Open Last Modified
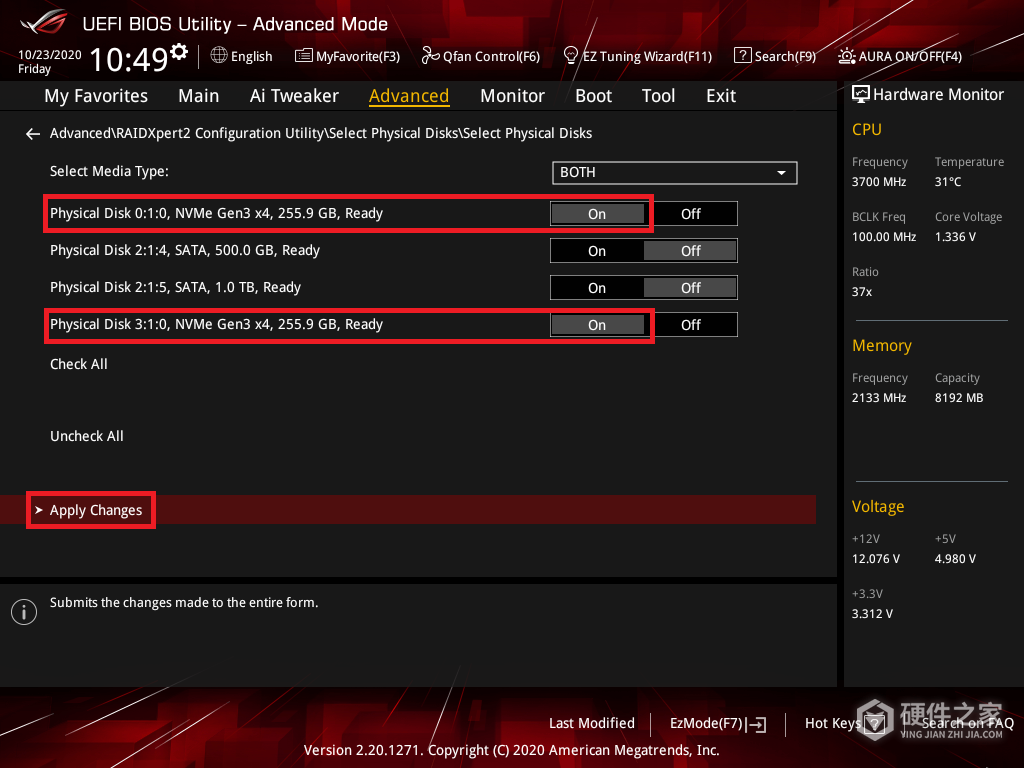The image size is (1024, 768). 592,724
